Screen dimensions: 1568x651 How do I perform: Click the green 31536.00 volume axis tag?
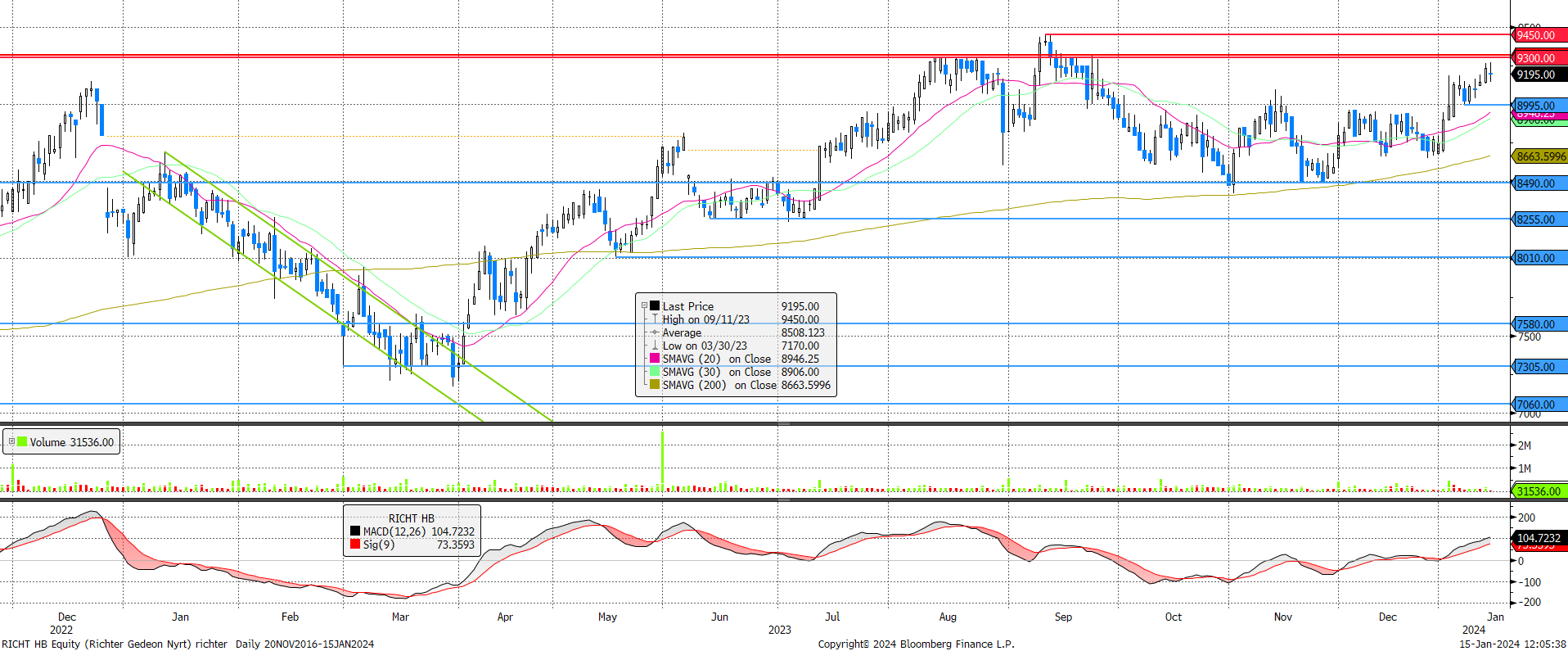coord(1539,491)
